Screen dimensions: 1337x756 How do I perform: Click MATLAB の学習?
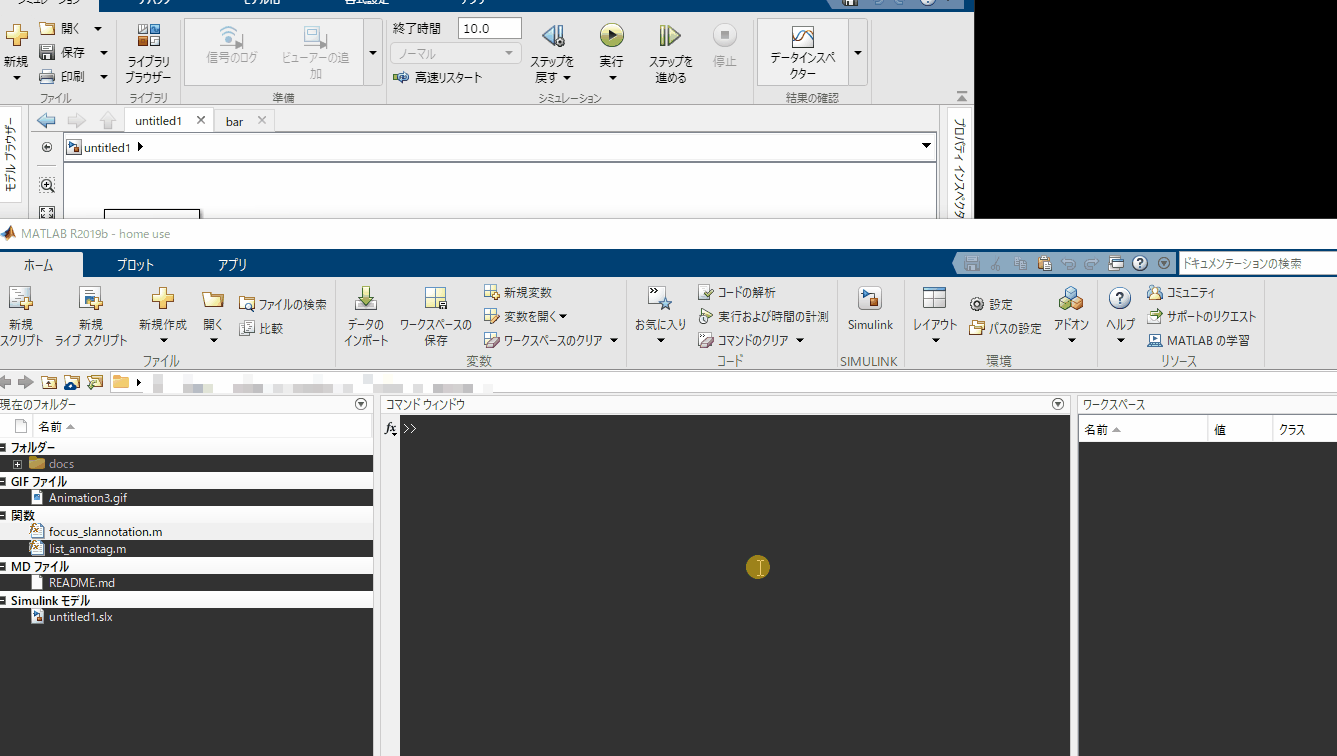coord(1198,340)
